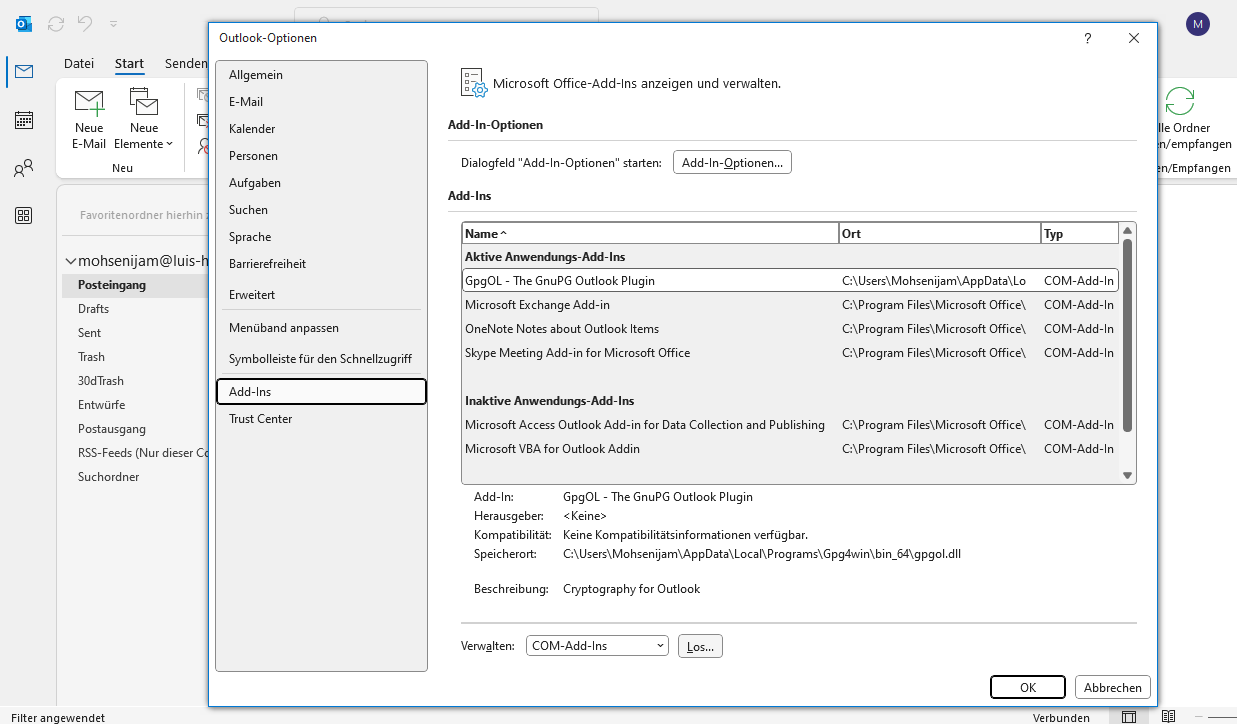The height and width of the screenshot is (724, 1237).
Task: Select the Sprache options category
Action: 321,237
